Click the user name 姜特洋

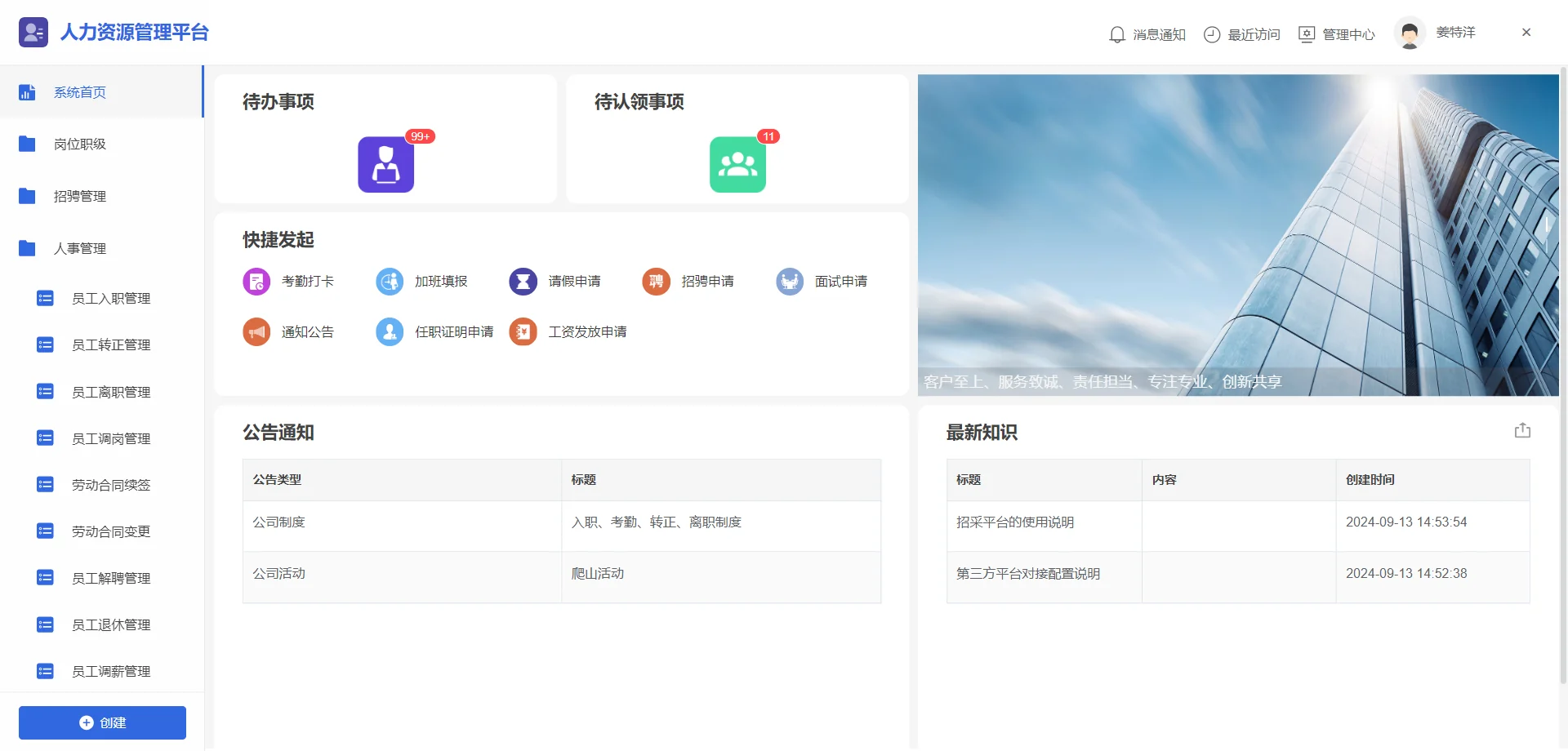[x=1455, y=33]
